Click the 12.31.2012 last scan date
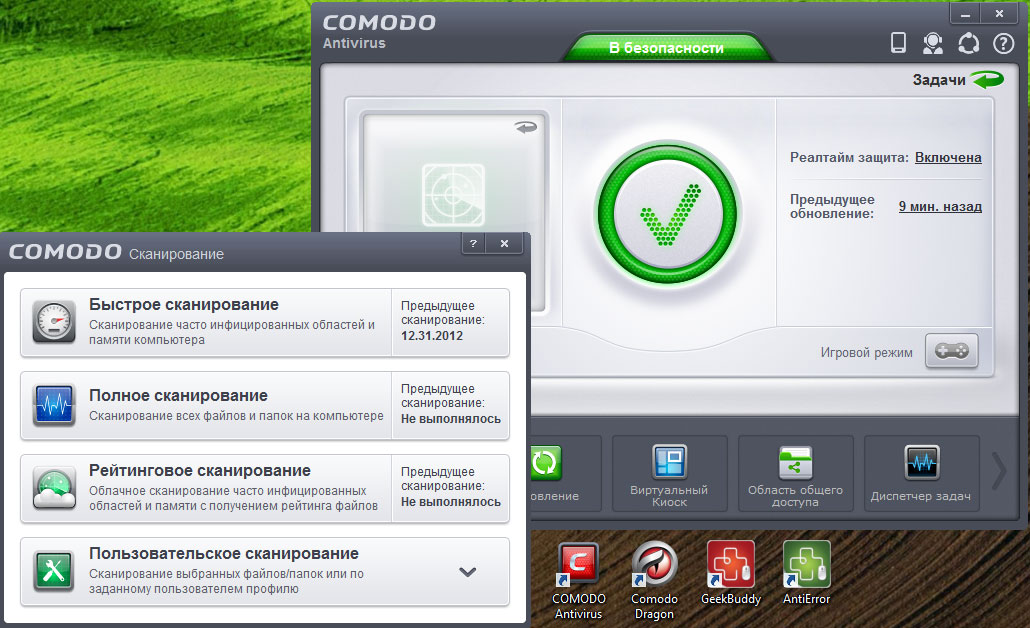This screenshot has height=628, width=1030. [x=432, y=336]
